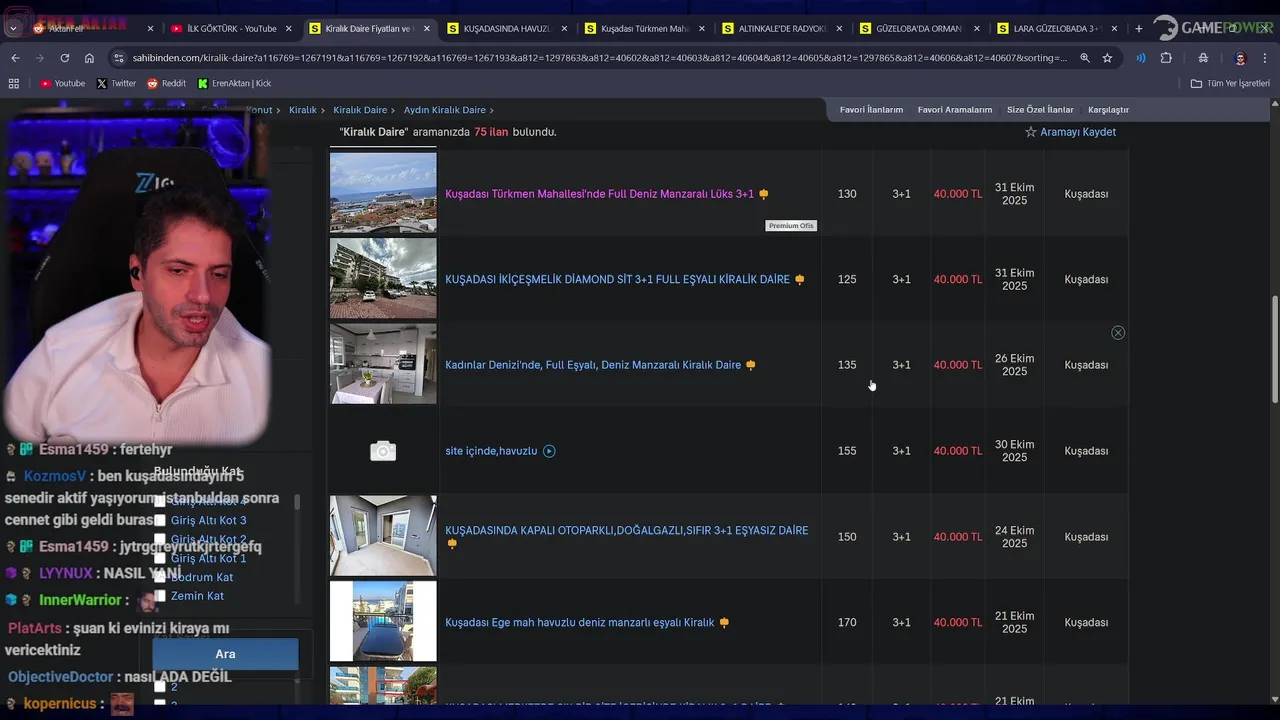Close the Kiralık Daire Fiyatları tab
1280x720 pixels.
pos(427,28)
